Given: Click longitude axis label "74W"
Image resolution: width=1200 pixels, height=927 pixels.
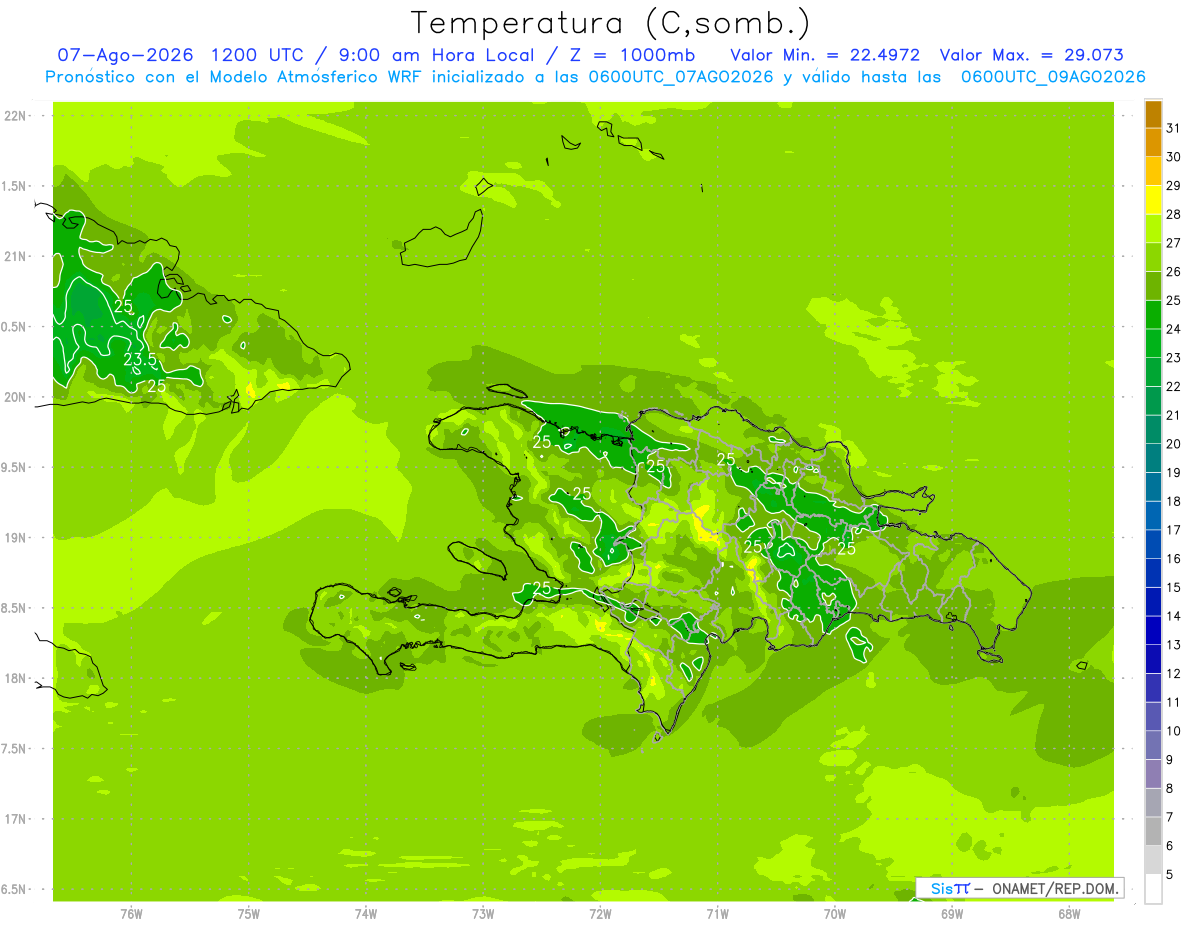Looking at the screenshot, I should [366, 913].
